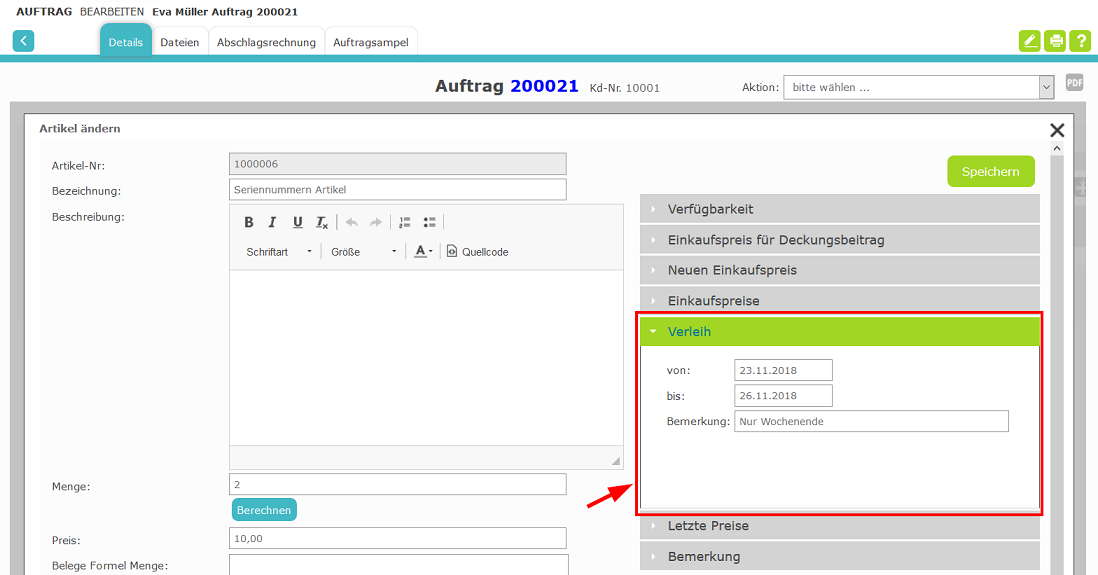Click the green edit pencil icon
The width and height of the screenshot is (1098, 575).
[1029, 41]
